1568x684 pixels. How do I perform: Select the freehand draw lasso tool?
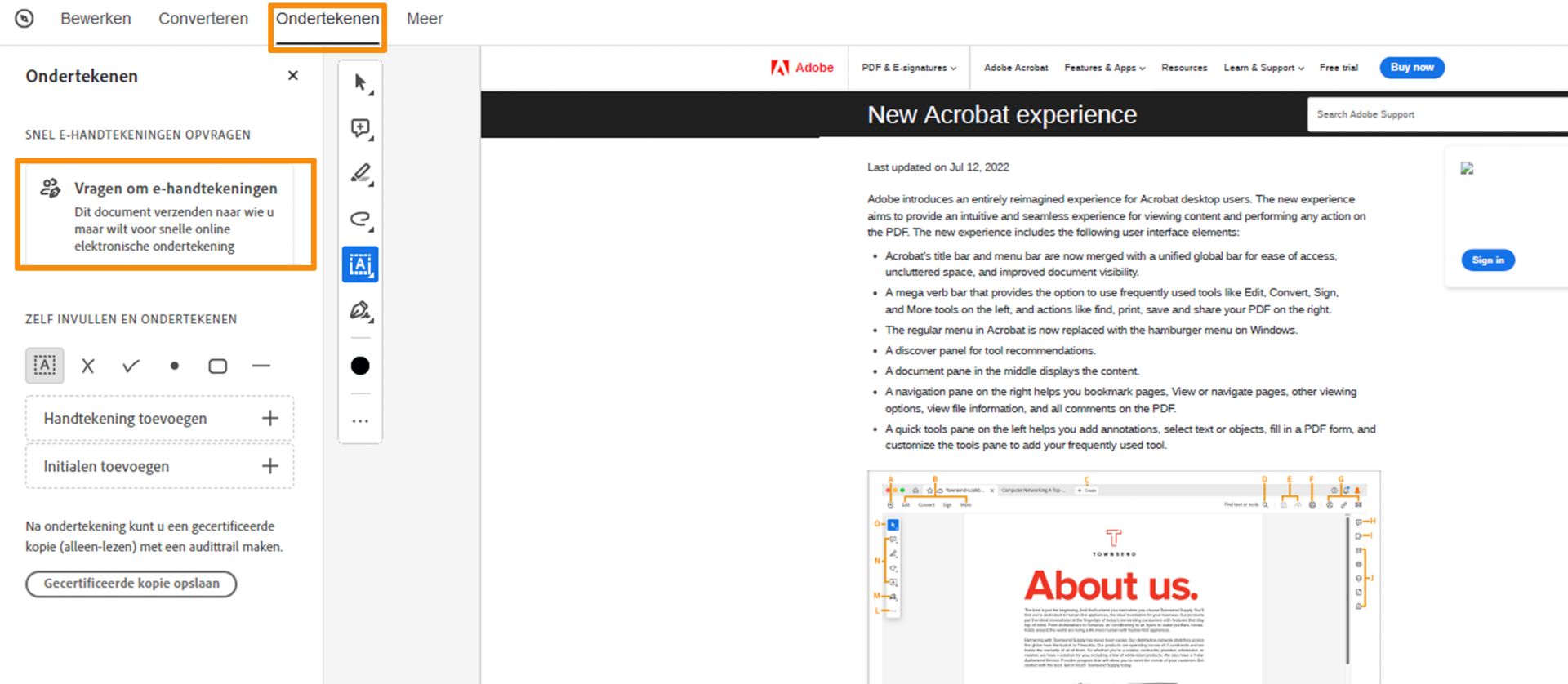click(360, 219)
